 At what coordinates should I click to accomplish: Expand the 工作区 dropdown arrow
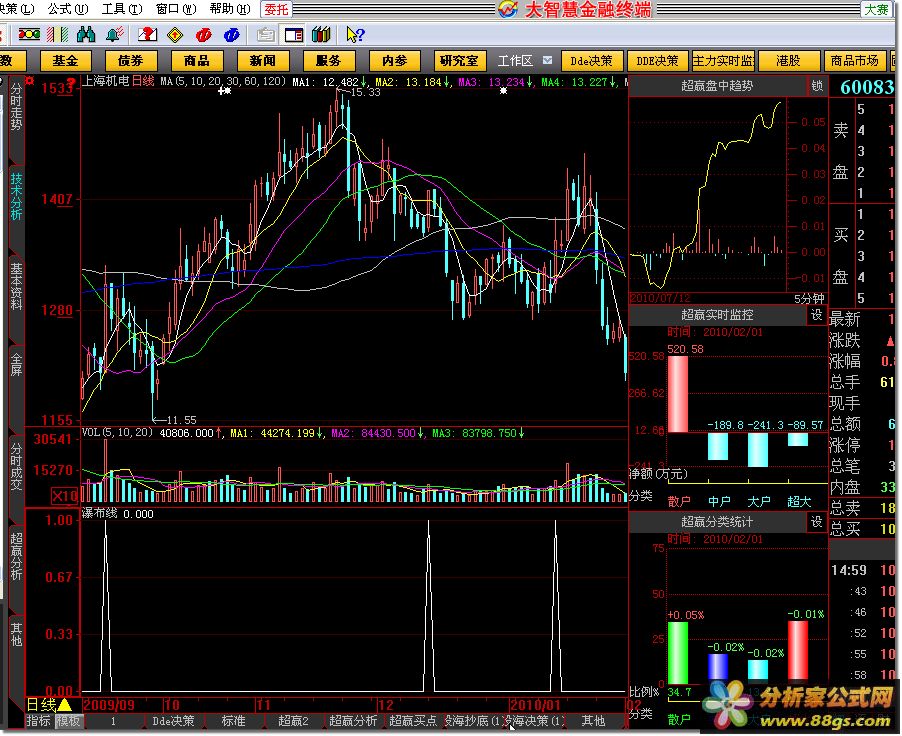(548, 60)
